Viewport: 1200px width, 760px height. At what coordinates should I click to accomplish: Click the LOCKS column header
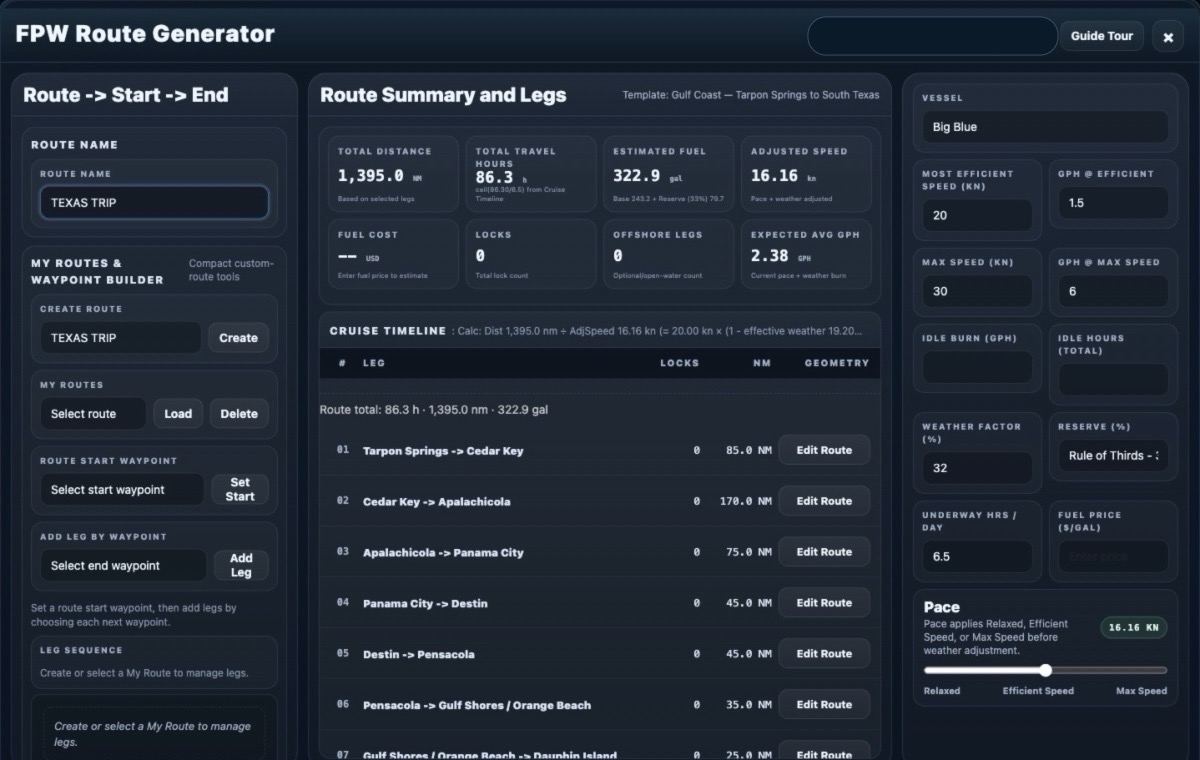point(679,363)
